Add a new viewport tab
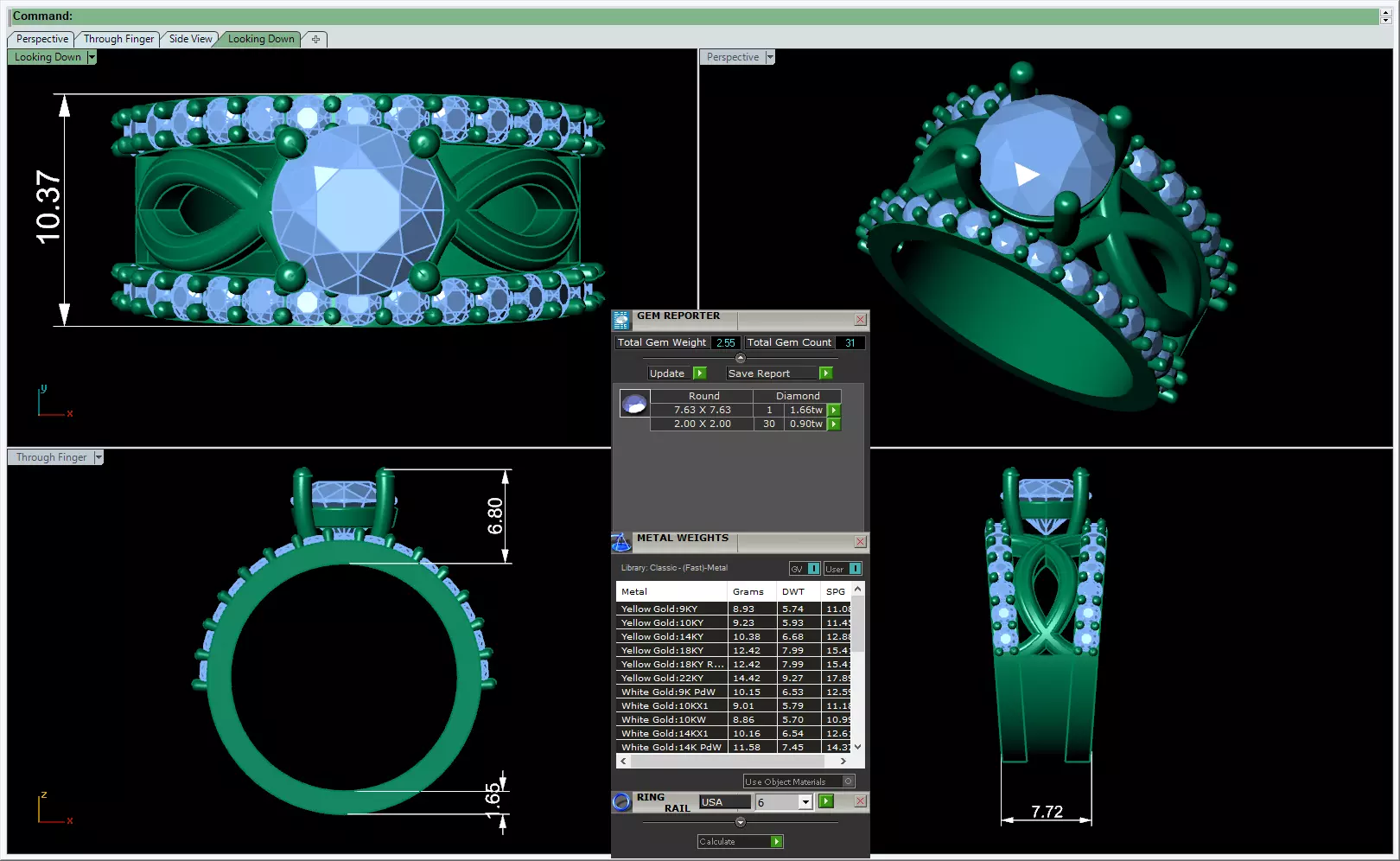 (315, 39)
